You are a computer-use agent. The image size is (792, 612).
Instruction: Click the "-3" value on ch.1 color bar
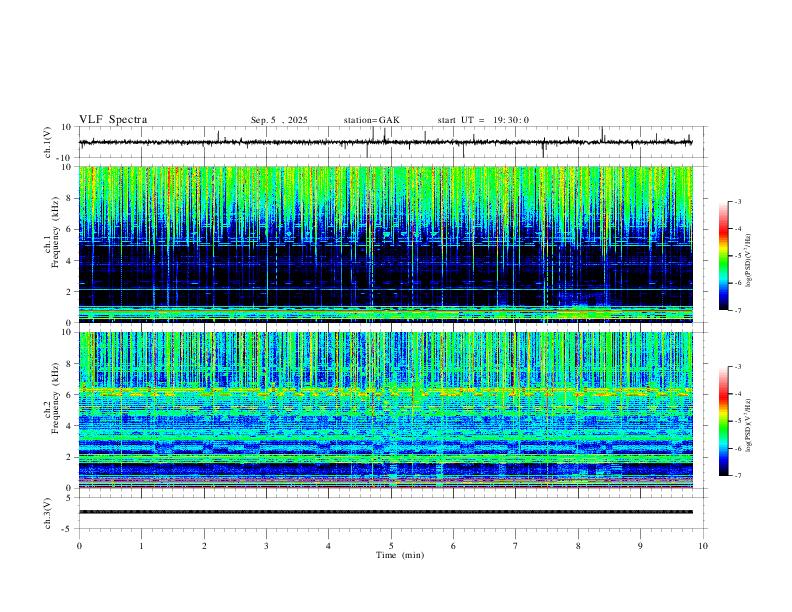pos(737,201)
